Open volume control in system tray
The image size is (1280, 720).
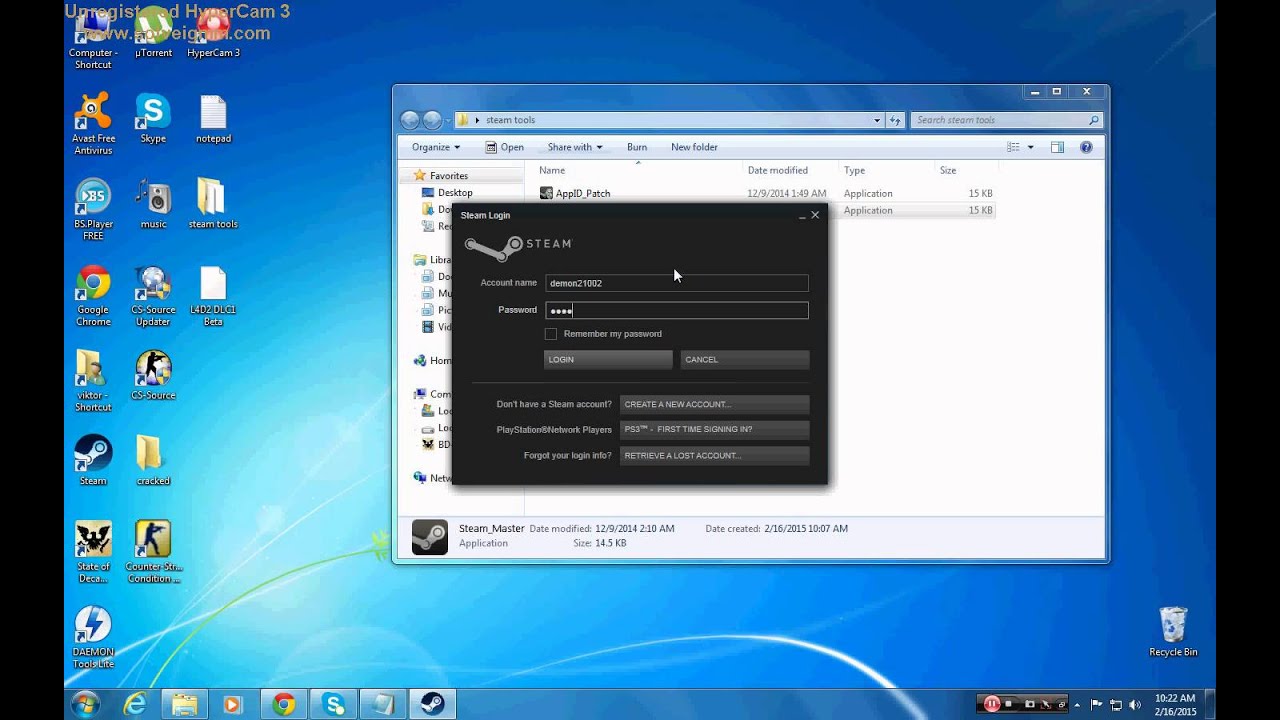1137,705
